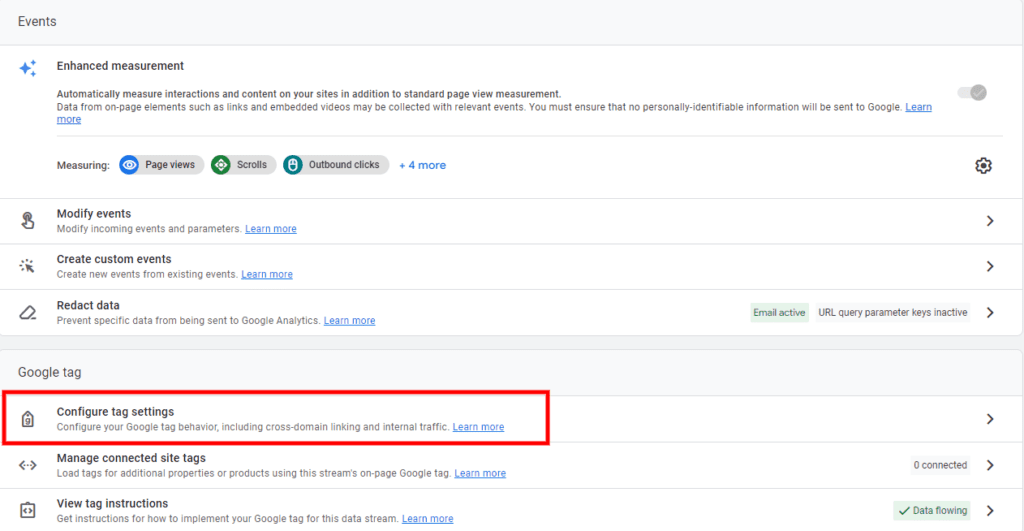Screen dimensions: 1024x531
Task: Click the 0 connected badge
Action: click(940, 465)
